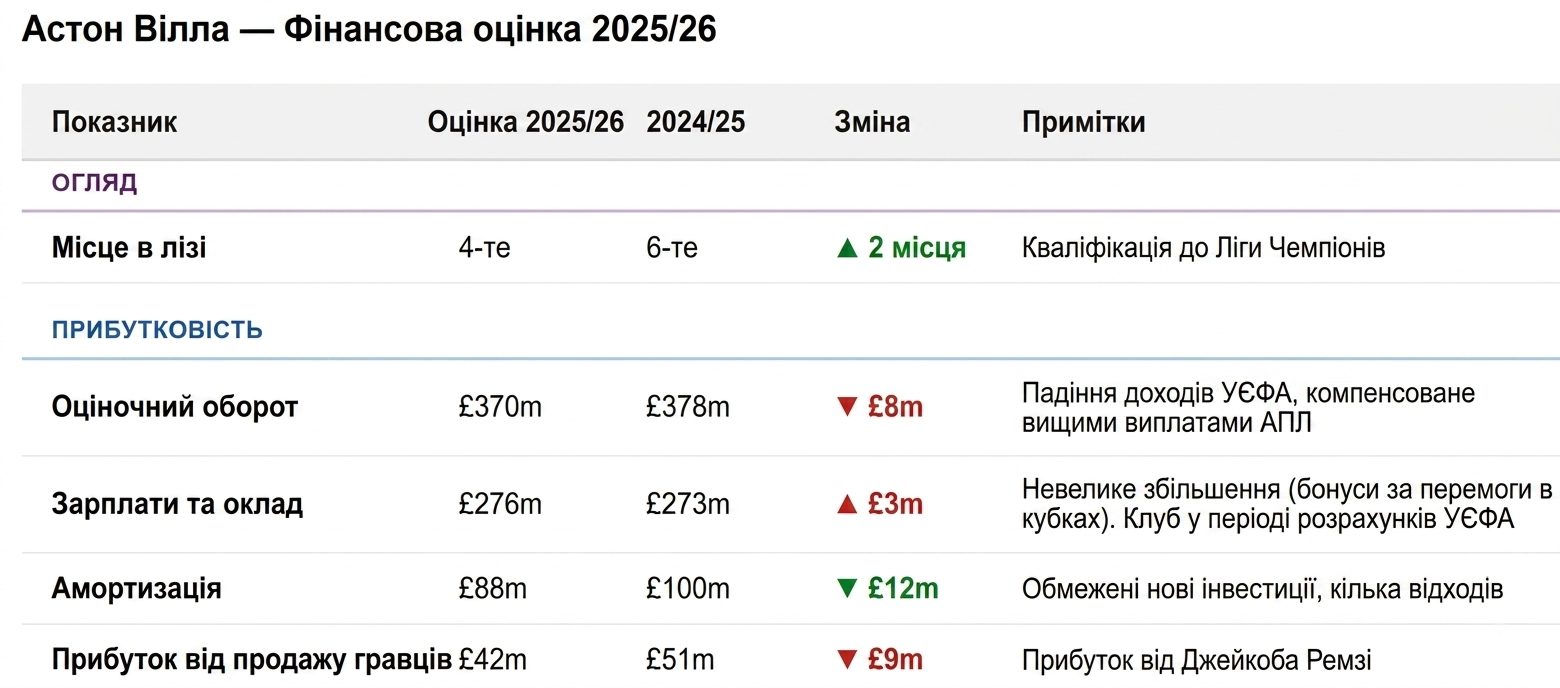Screen dimensions: 1560x688
Task: Click the Примітки column header
Action: [x=1084, y=122]
